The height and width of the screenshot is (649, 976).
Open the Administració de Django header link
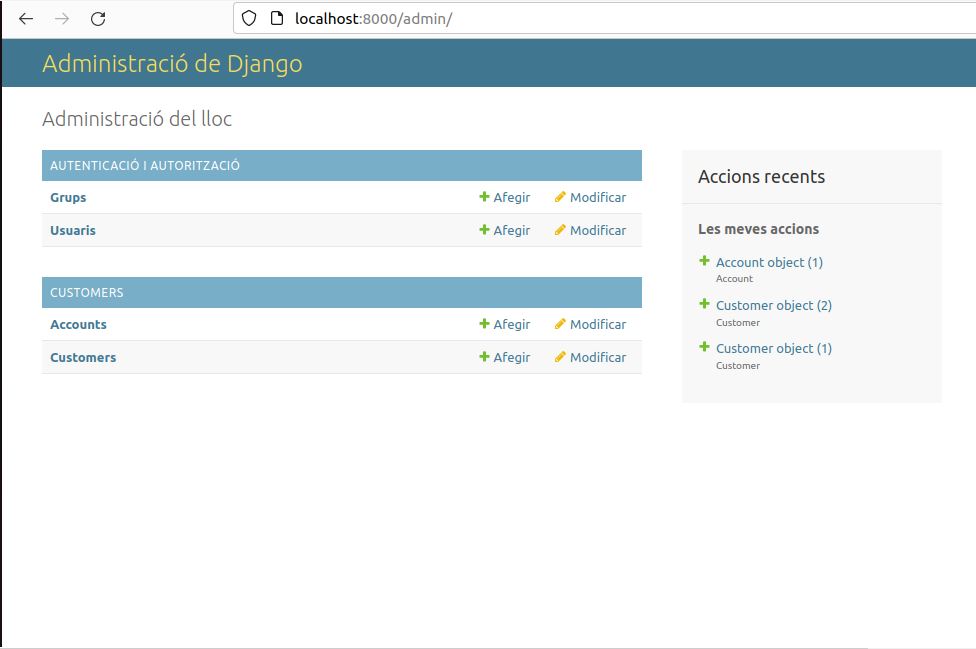click(x=172, y=63)
